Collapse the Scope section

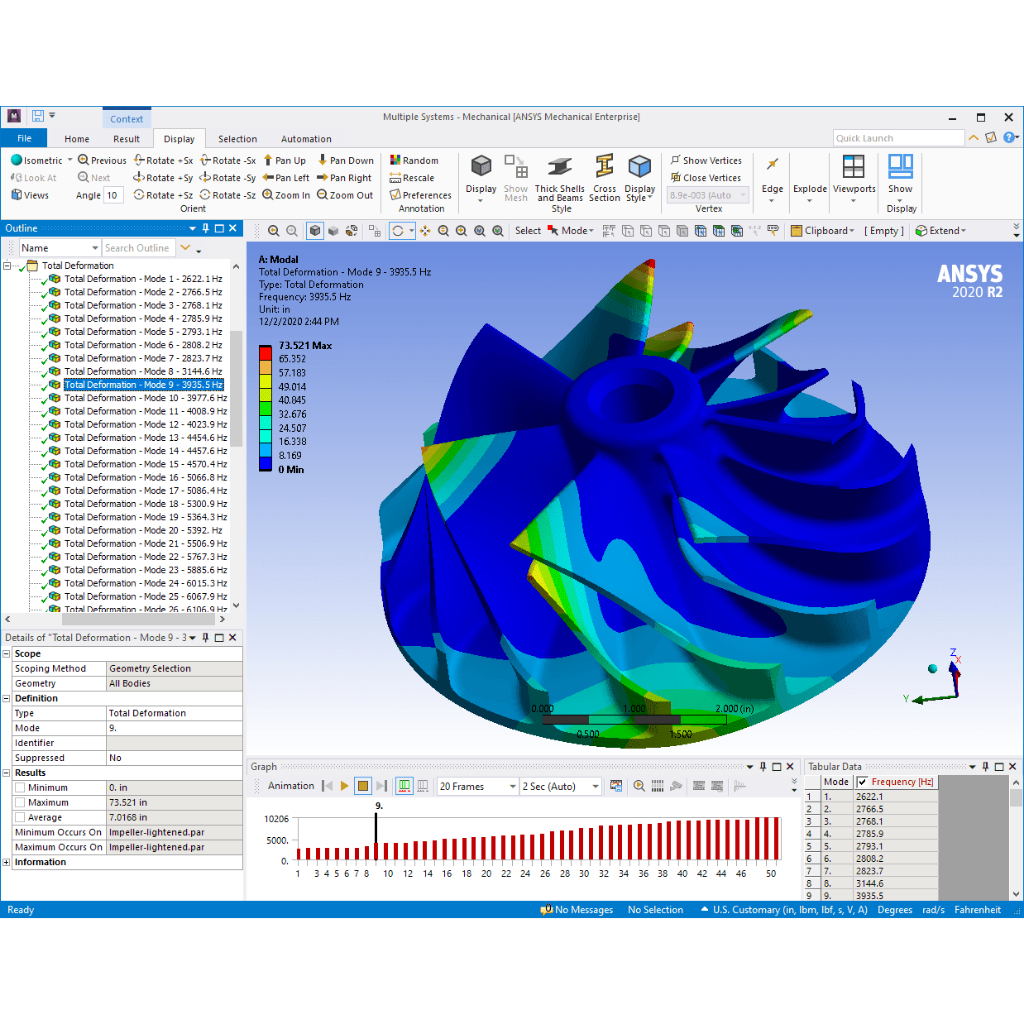point(7,654)
